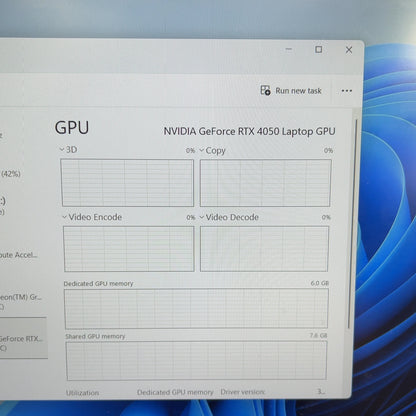Select the Radeon(TM) Graphics sidebar item
The image size is (416, 416).
21,301
